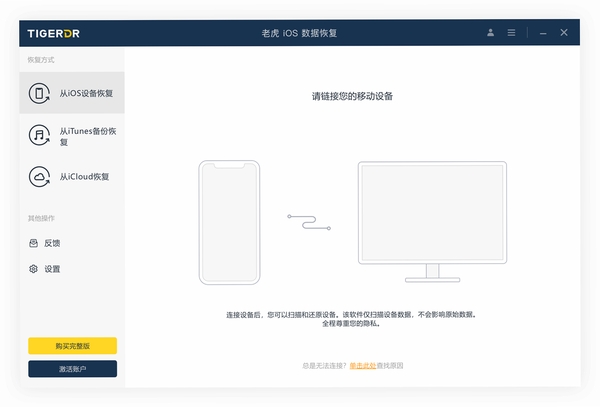Click the 激活账户 button
The width and height of the screenshot is (600, 407).
(x=72, y=368)
